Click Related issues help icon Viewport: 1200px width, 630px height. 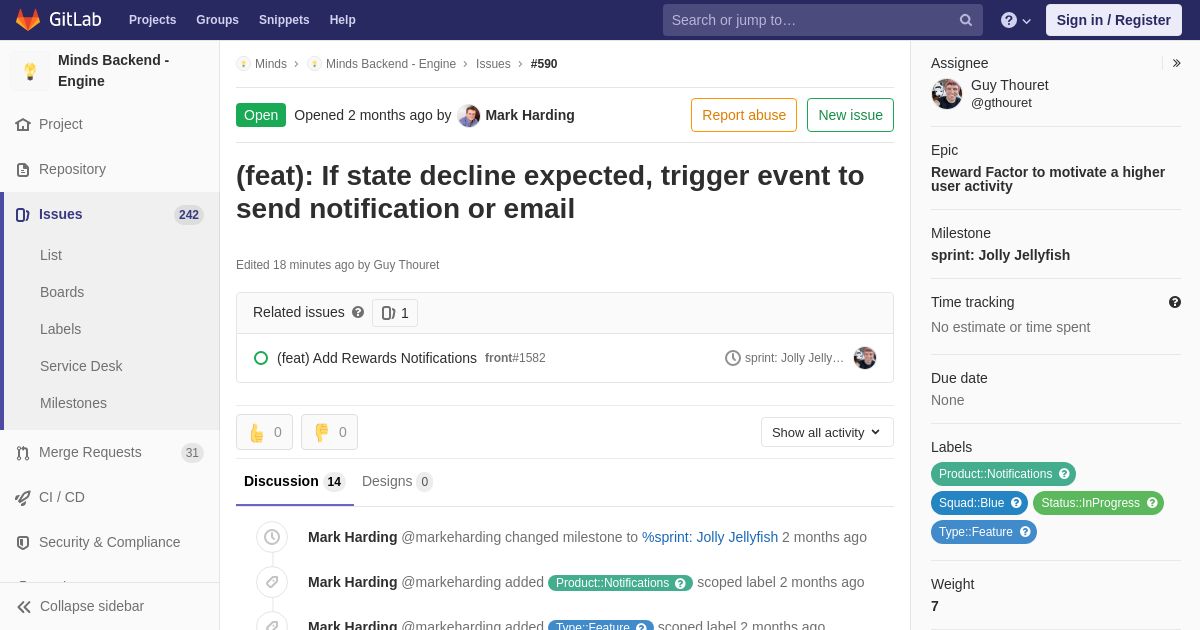[x=358, y=312]
